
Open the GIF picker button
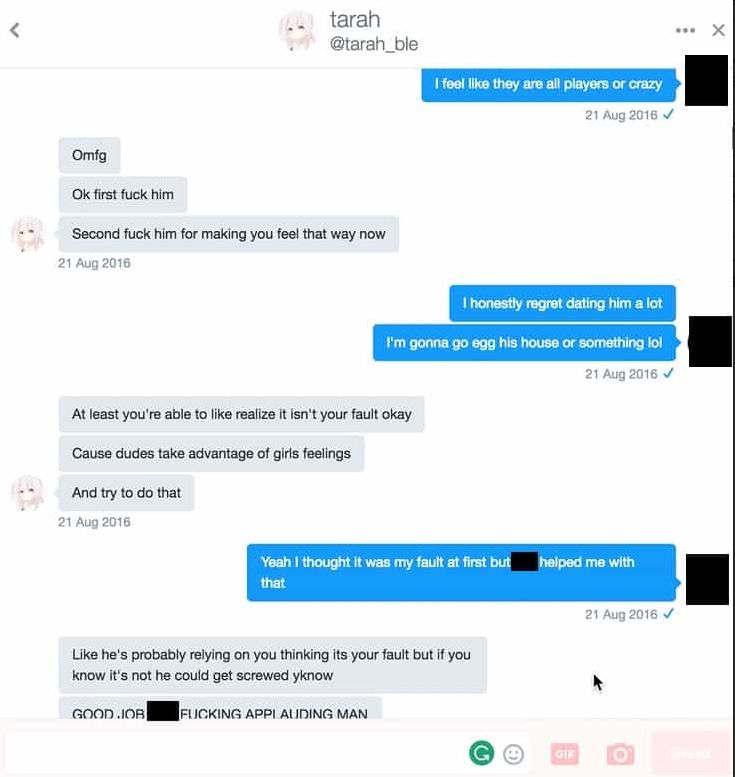564,754
